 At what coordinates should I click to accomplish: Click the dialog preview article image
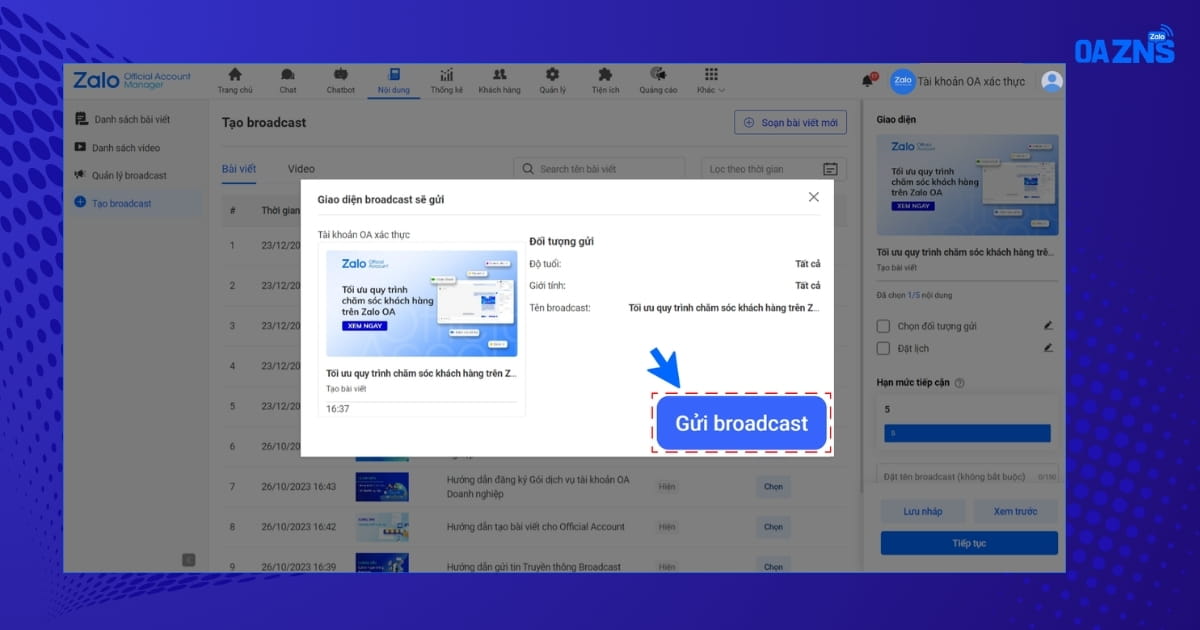click(422, 303)
